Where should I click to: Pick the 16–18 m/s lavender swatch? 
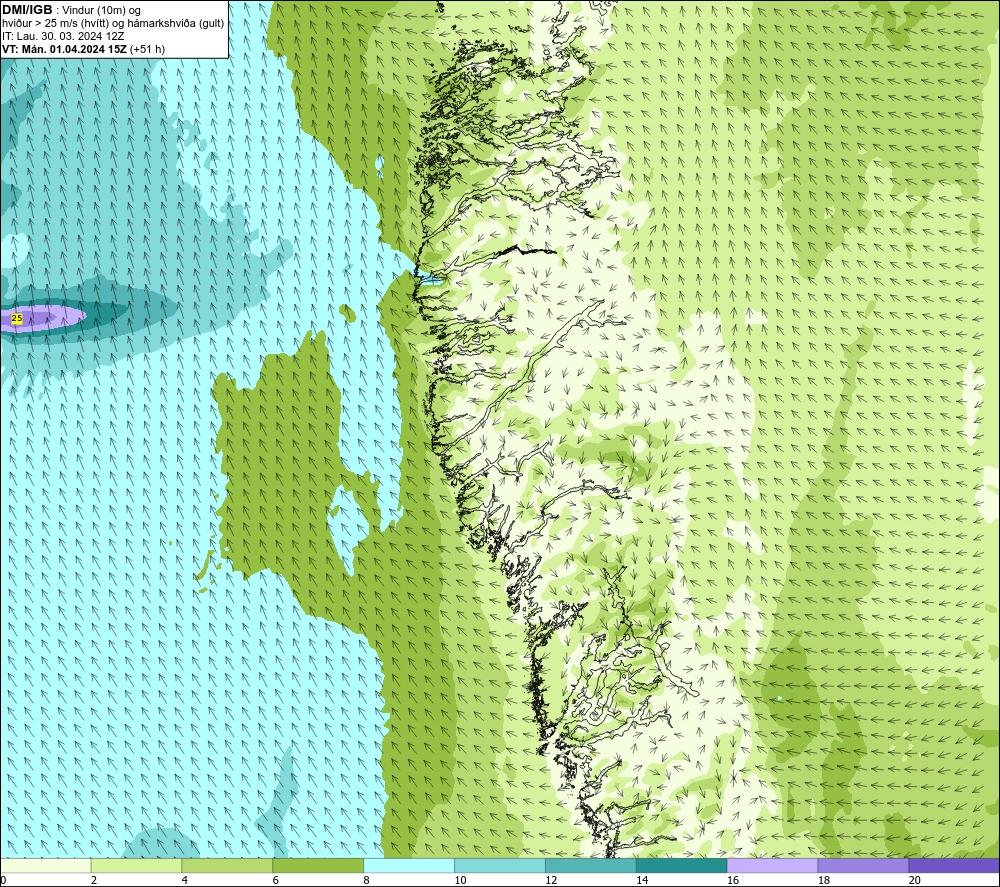coord(772,866)
